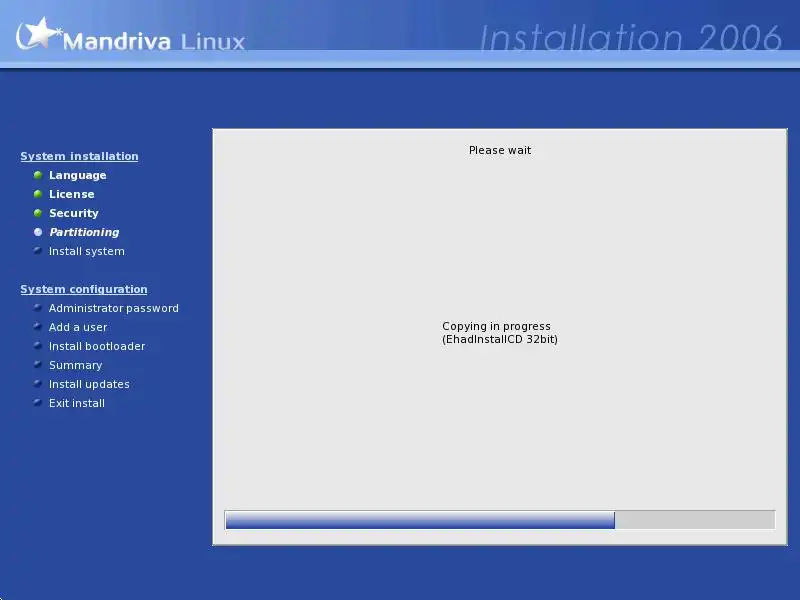Select the Exit install step

[77, 403]
